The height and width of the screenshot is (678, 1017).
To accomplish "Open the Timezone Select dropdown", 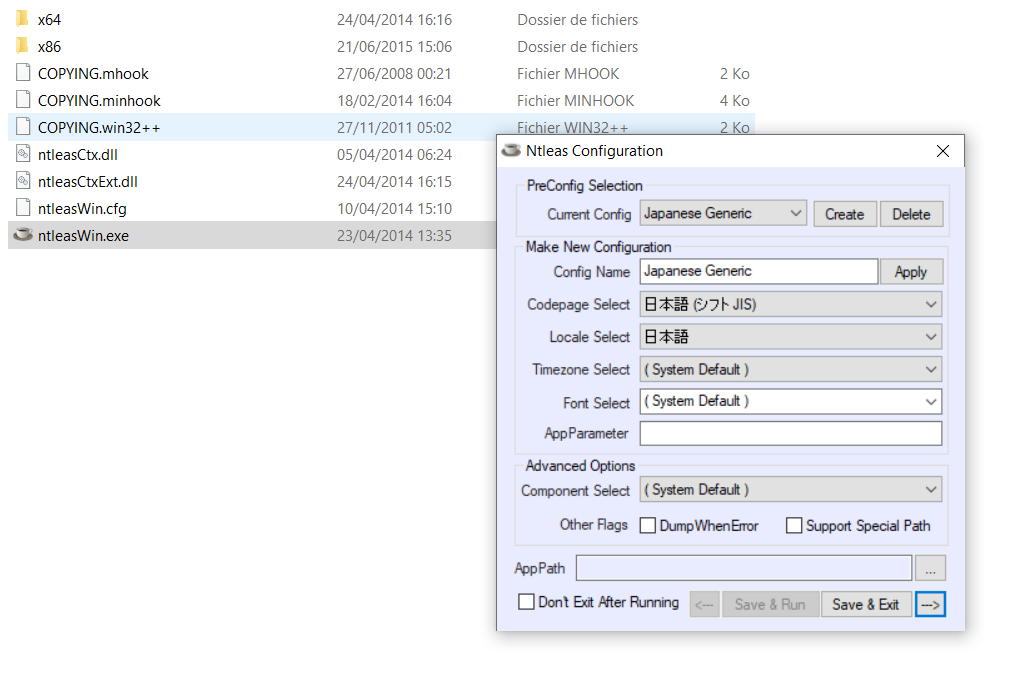I will (x=791, y=369).
